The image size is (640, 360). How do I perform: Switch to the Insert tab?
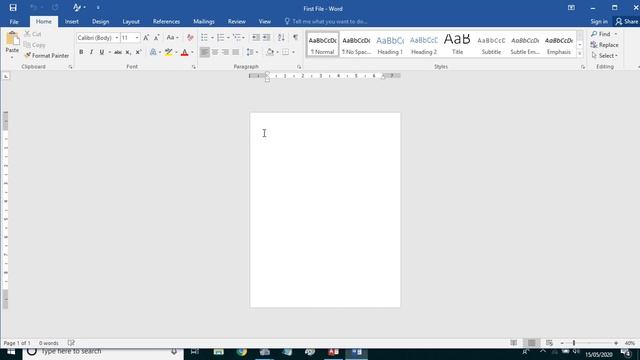tap(71, 22)
